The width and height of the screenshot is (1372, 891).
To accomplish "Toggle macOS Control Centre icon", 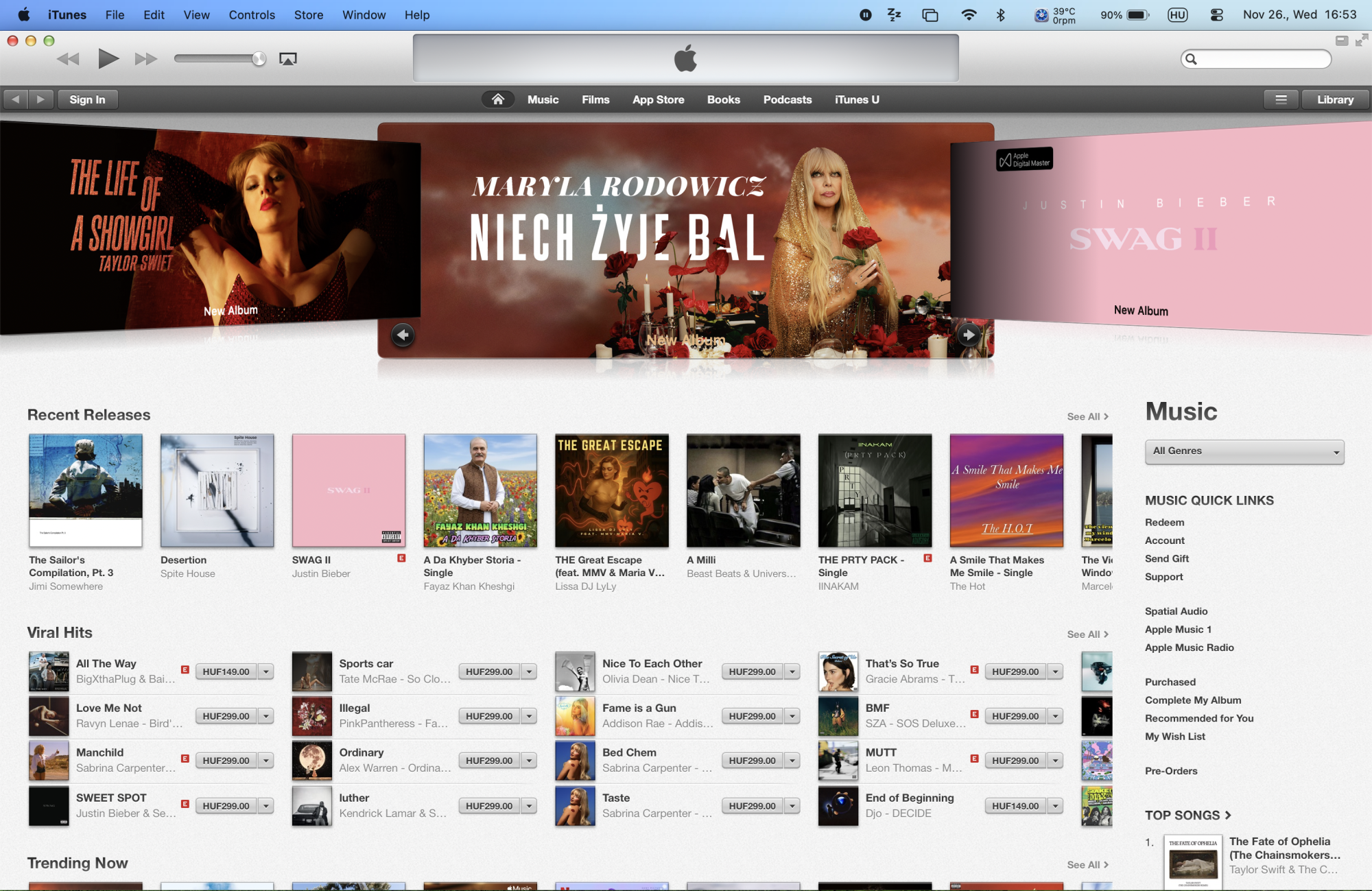I will click(x=1217, y=15).
